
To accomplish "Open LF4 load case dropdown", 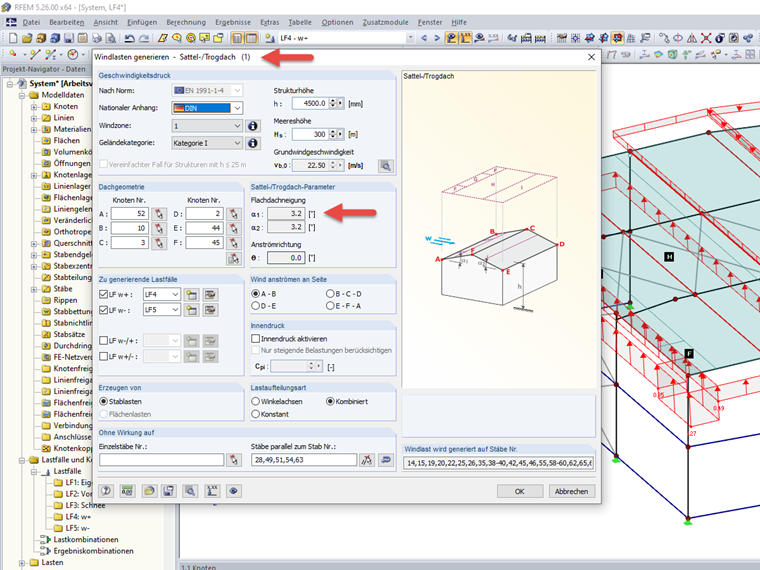I will coord(175,294).
